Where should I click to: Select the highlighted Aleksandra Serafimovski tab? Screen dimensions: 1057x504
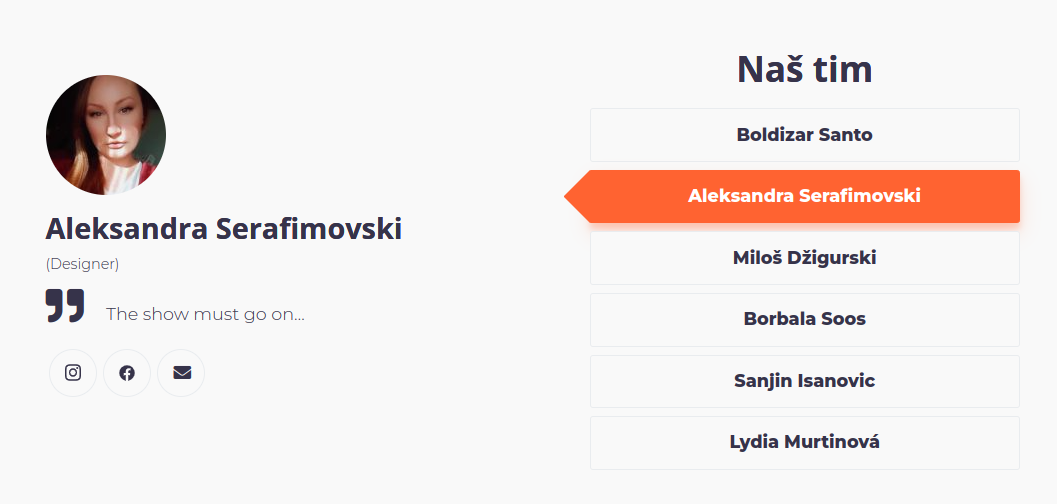pos(804,196)
